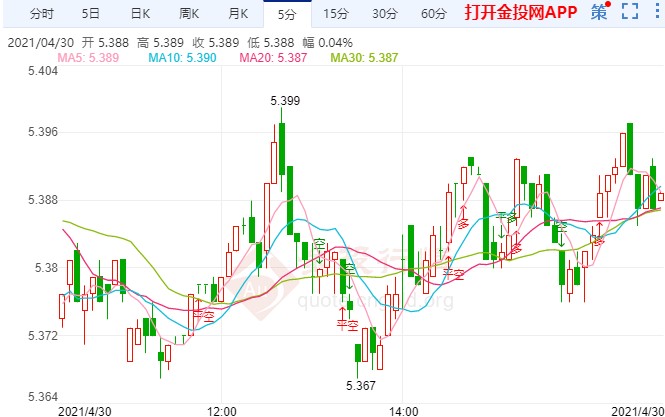Image resolution: width=665 pixels, height=417 pixels.
Task: Click the 5.372 price axis label
Action: click(x=43, y=336)
